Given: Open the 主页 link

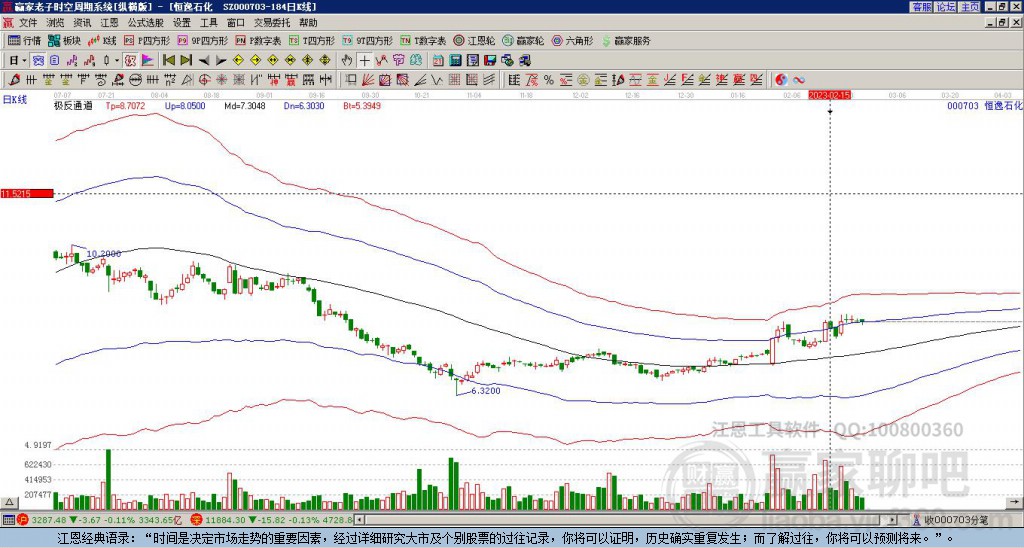Looking at the screenshot, I should (970, 6).
